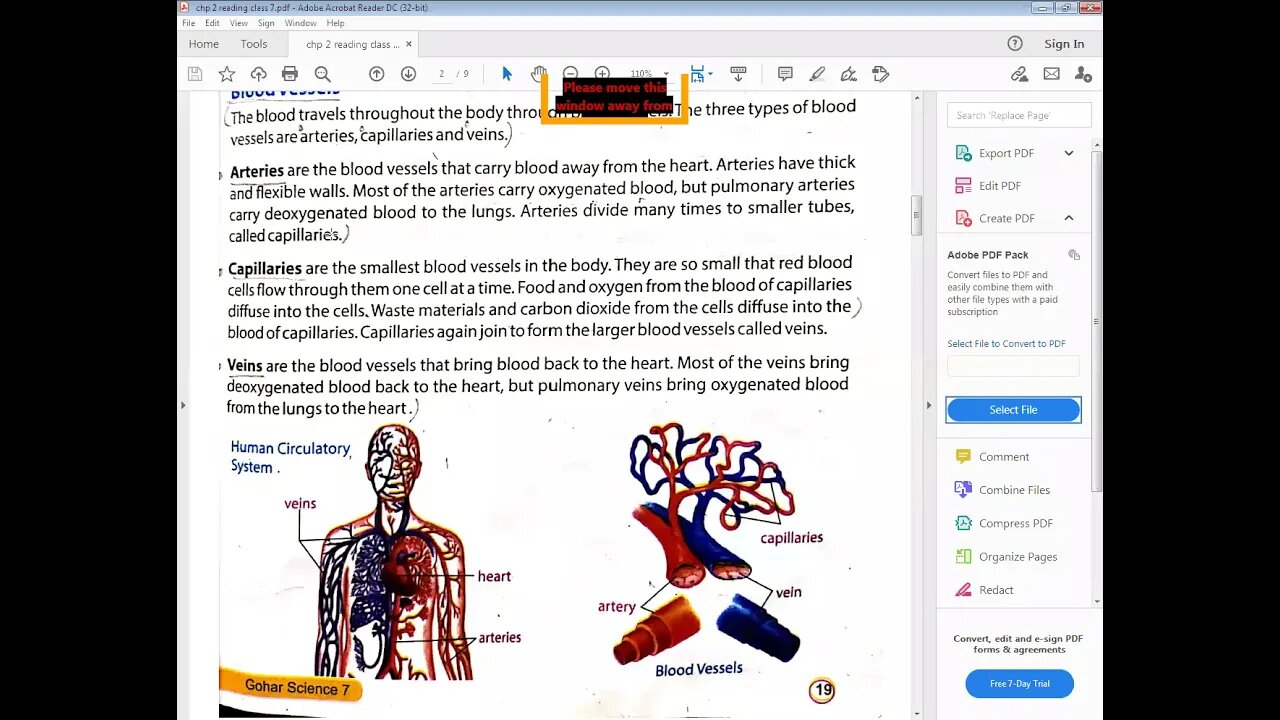The width and height of the screenshot is (1280, 720).
Task: Zoom in with the plus icon
Action: tap(602, 74)
